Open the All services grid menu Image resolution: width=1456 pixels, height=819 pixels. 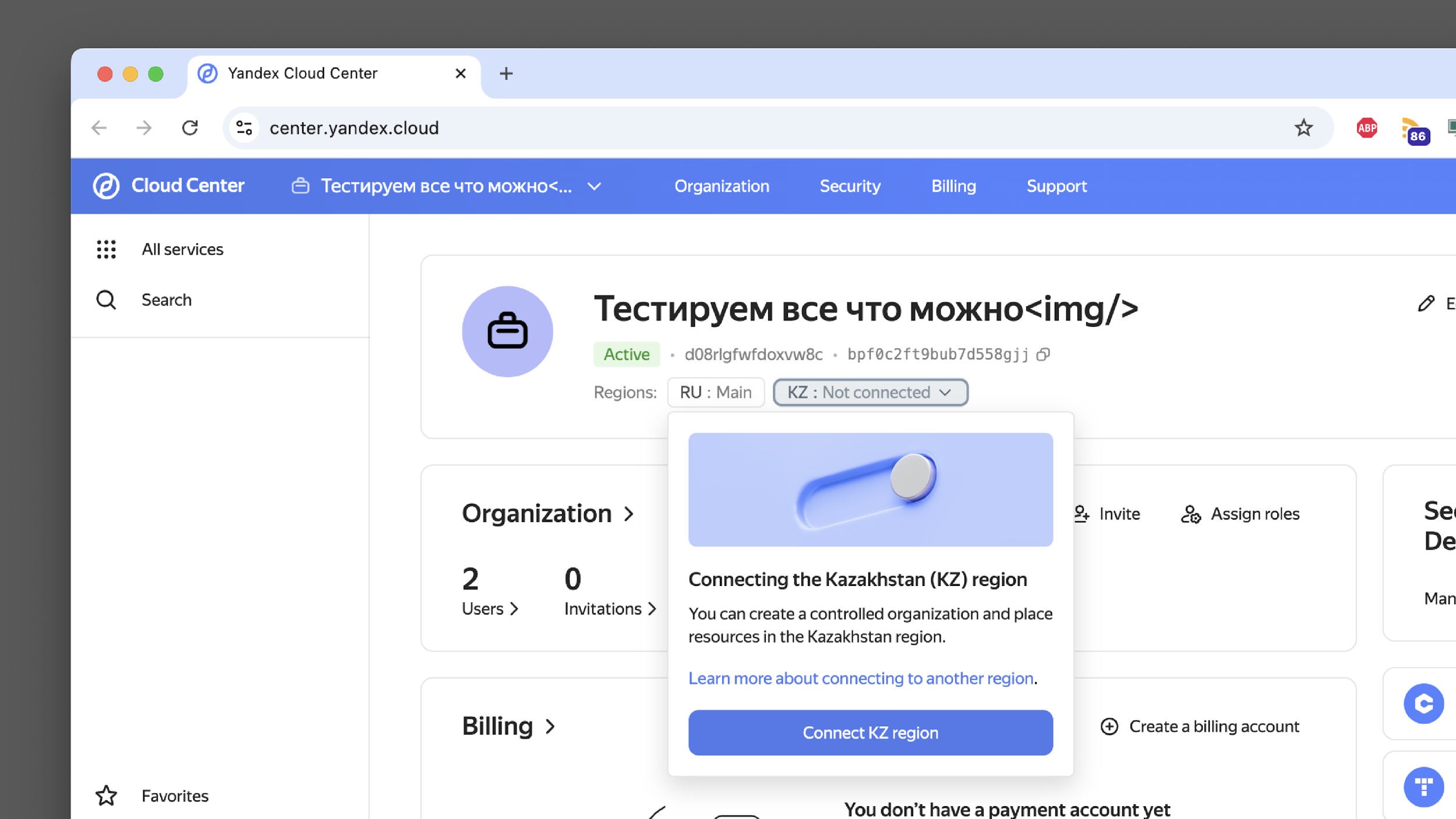pos(106,249)
